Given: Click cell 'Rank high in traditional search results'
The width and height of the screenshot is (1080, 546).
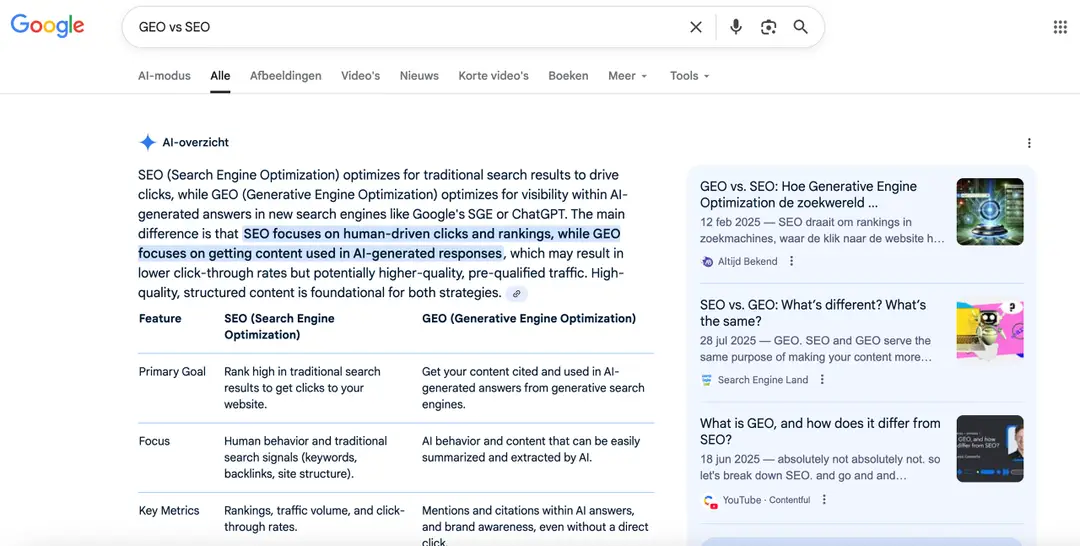Looking at the screenshot, I should pyautogui.click(x=302, y=388).
